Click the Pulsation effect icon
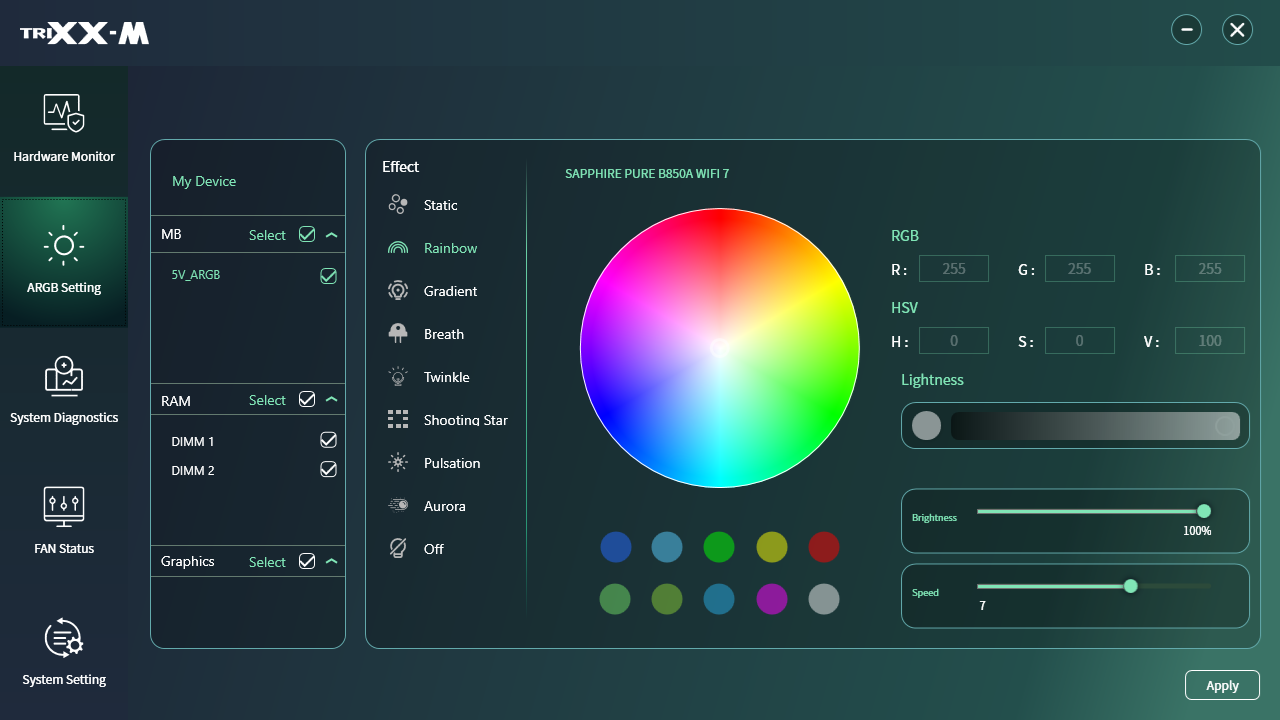Image resolution: width=1280 pixels, height=720 pixels. [x=398, y=463]
